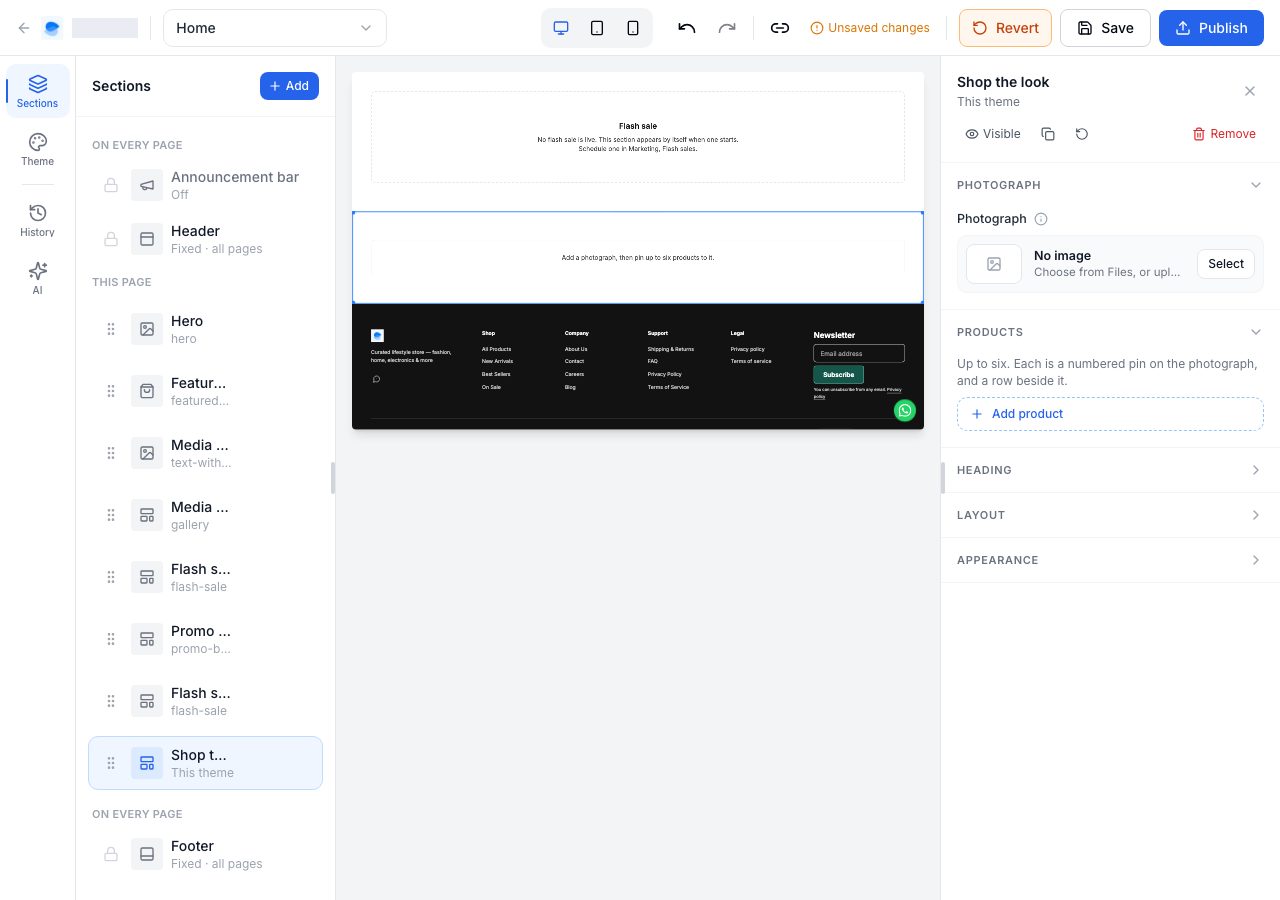This screenshot has height=900, width=1280.
Task: Open the Theme sidebar tab
Action: point(38,149)
